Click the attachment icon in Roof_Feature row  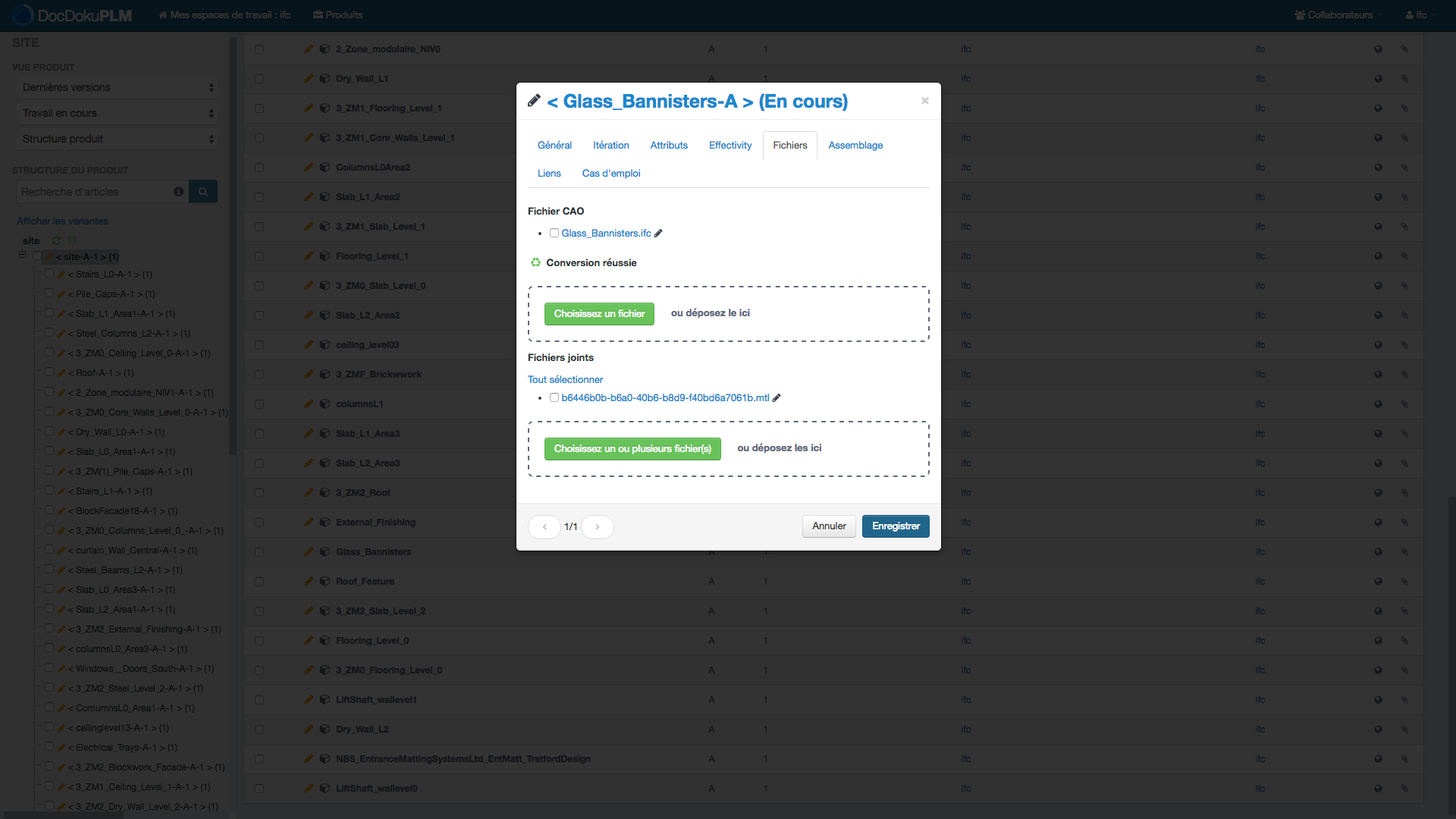1404,582
